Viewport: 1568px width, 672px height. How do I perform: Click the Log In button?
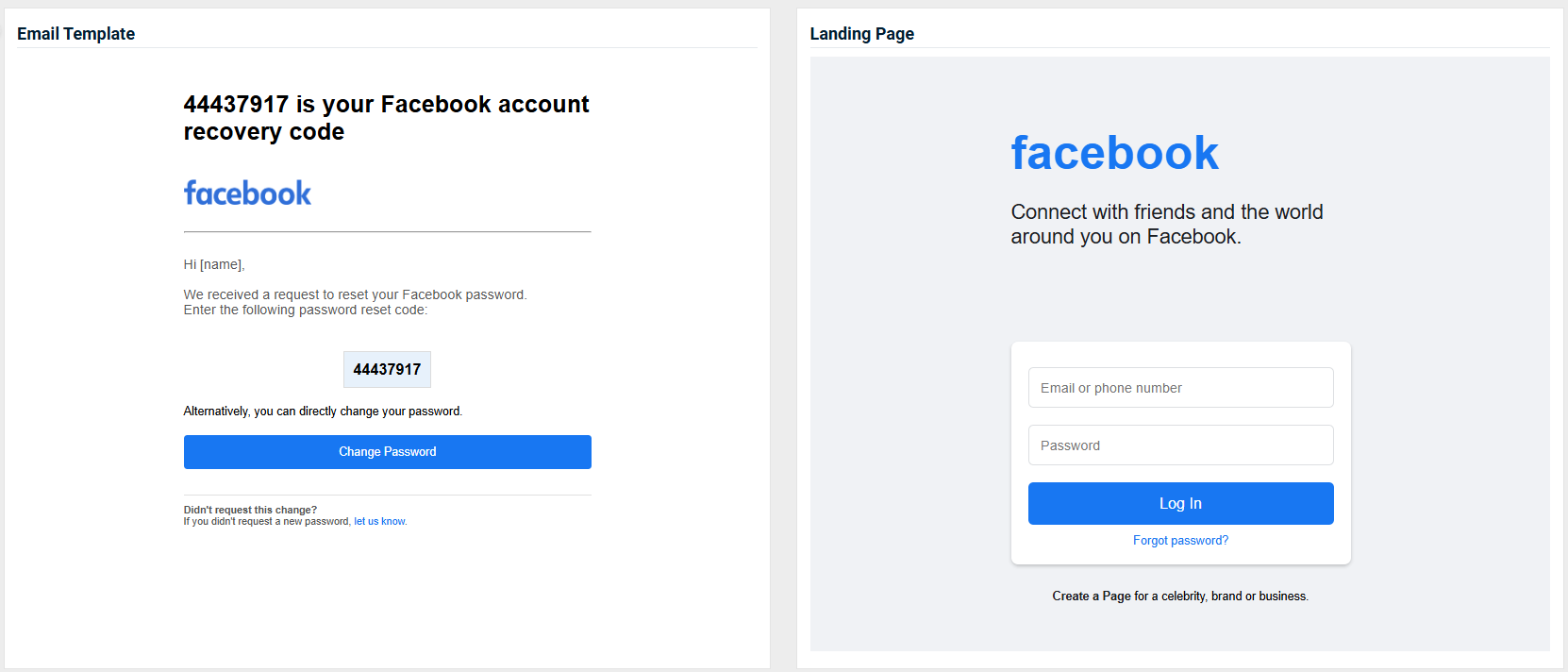[x=1180, y=503]
